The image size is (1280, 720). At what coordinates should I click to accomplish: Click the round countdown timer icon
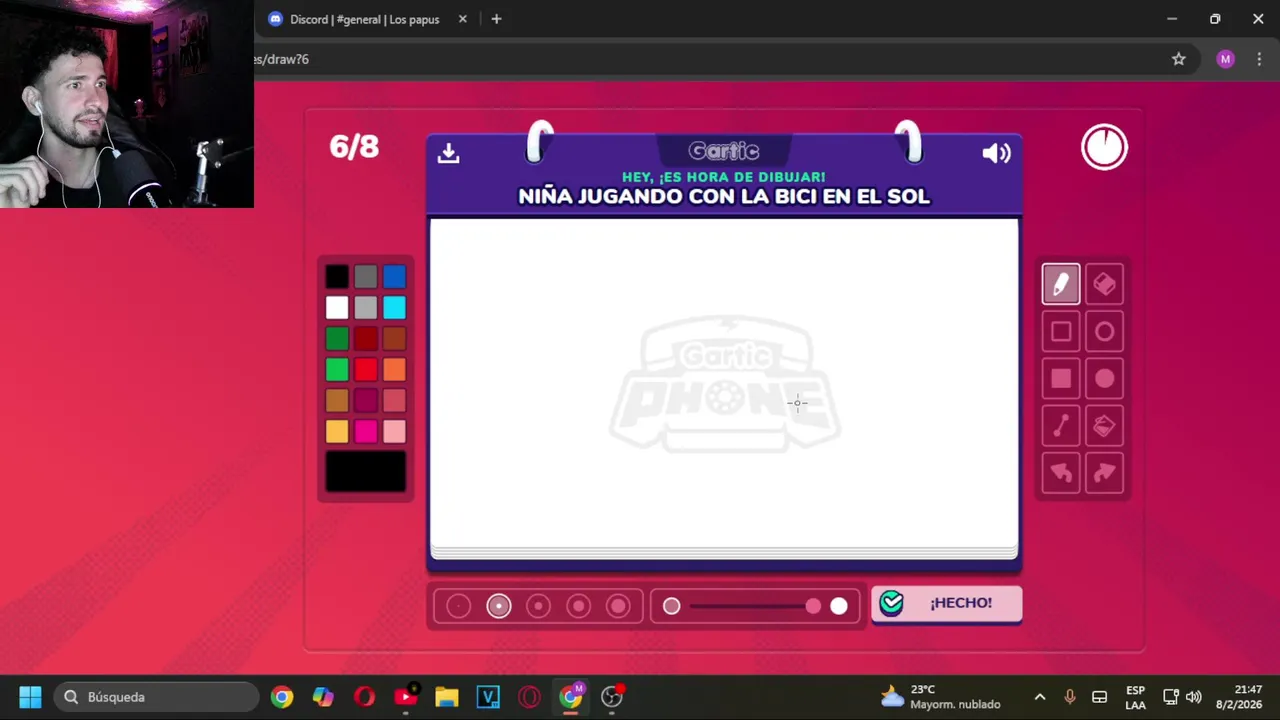(1104, 147)
